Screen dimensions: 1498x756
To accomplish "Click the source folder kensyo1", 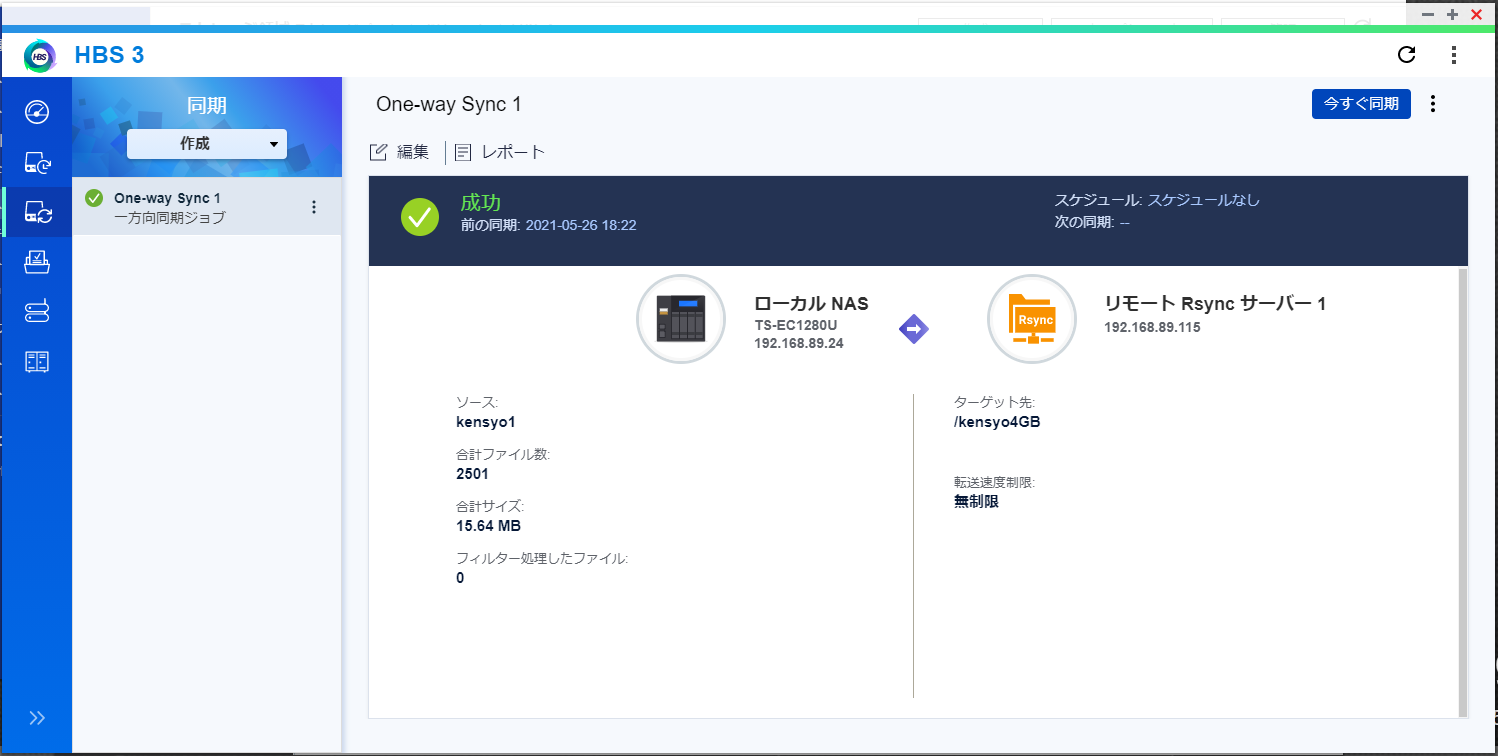I will 485,422.
